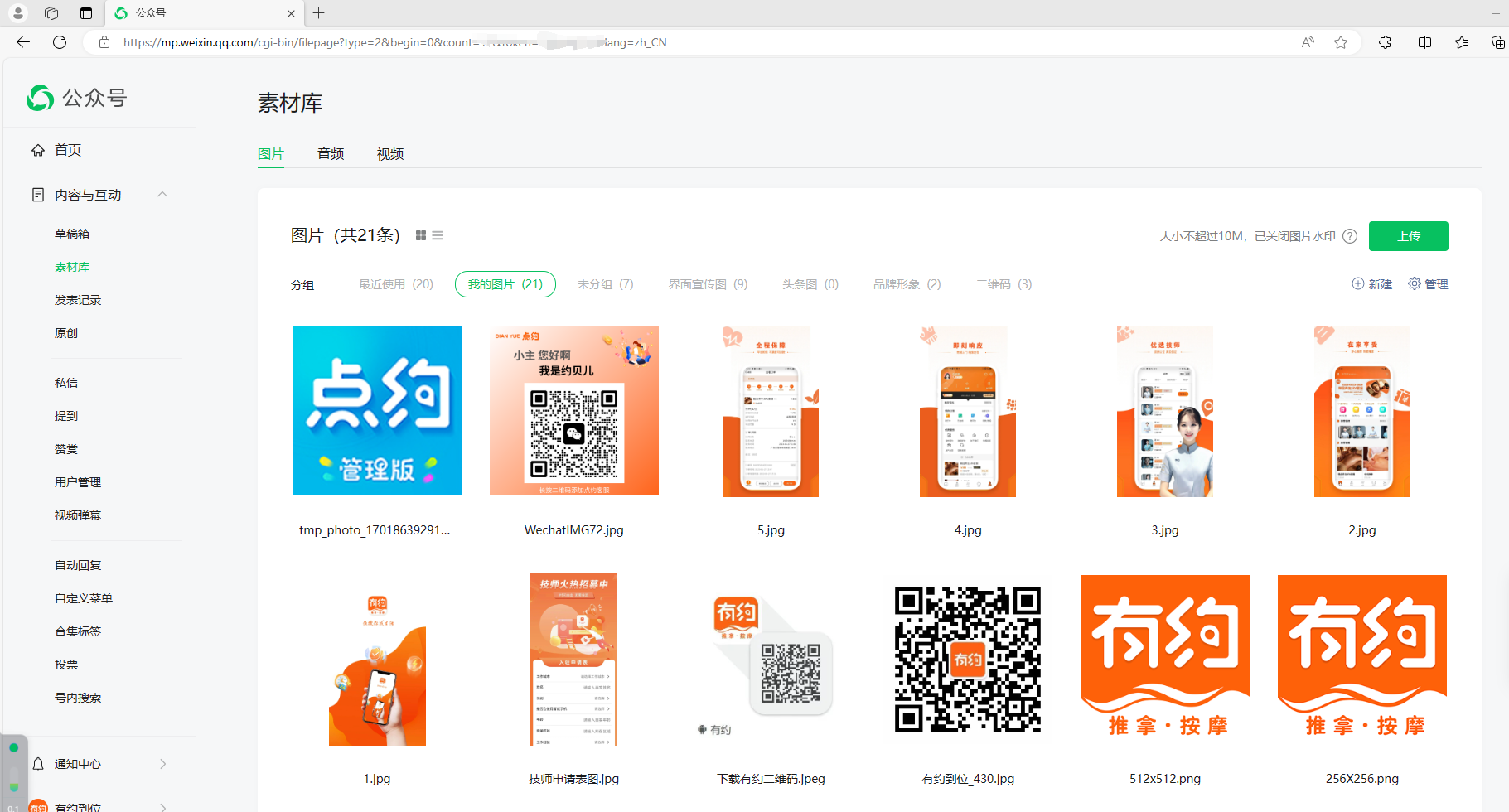Select the 我的图片 (21) group
Screen dimensions: 1509x812
(x=505, y=284)
